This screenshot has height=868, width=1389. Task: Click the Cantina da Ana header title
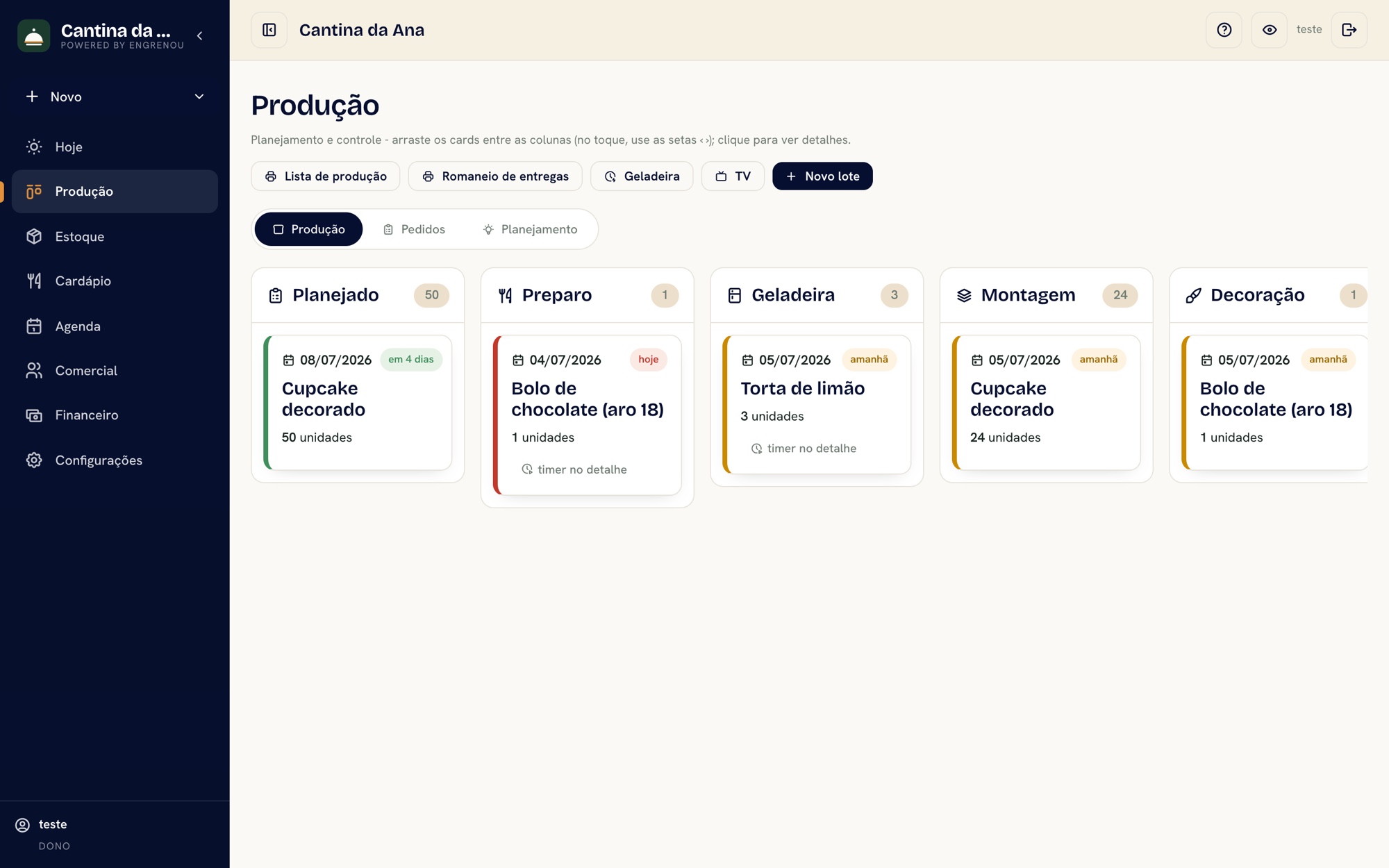click(x=362, y=30)
